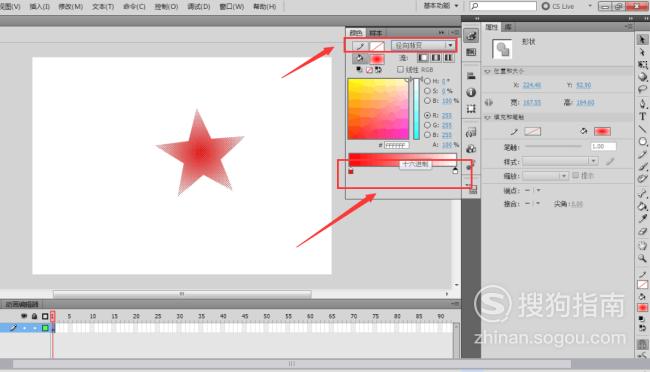Image resolution: width=650 pixels, height=372 pixels.
Task: Select the Eraser tool
Action: click(x=642, y=231)
